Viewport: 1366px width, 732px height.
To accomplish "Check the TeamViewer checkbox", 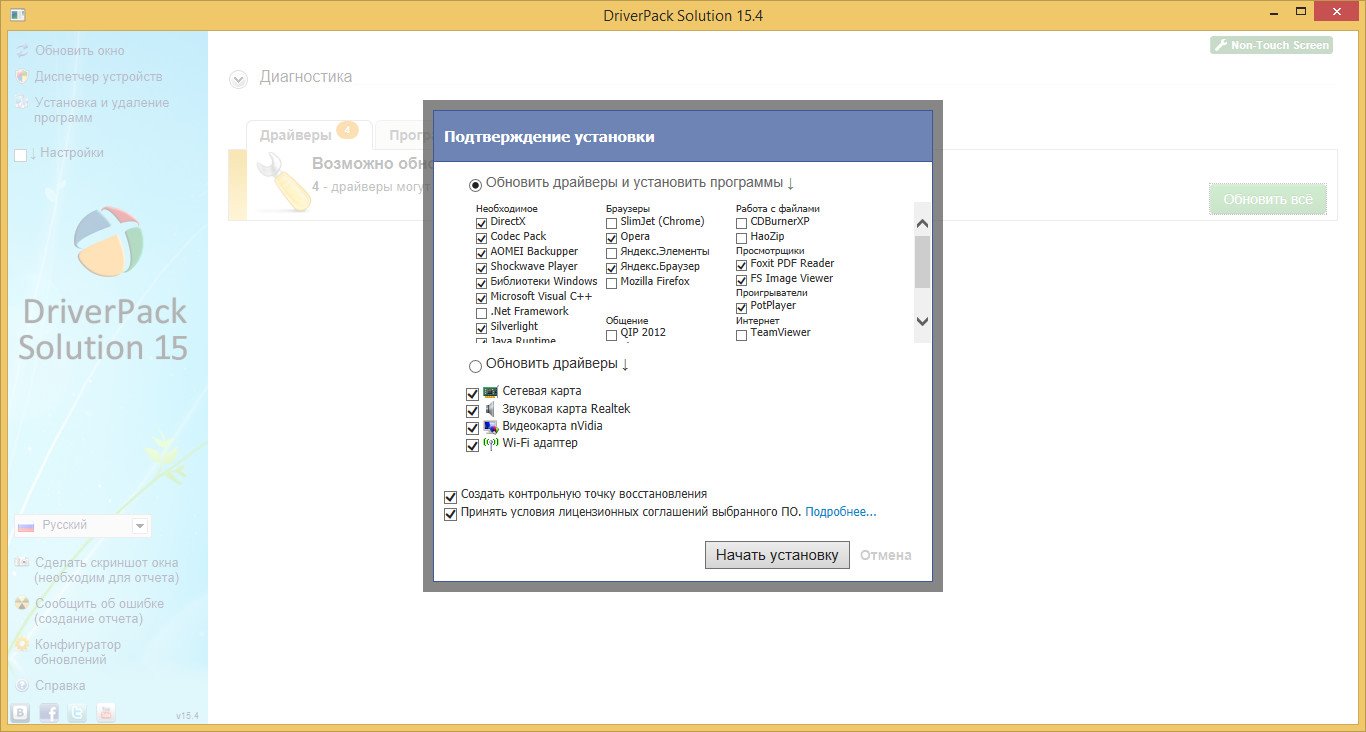I will point(742,335).
